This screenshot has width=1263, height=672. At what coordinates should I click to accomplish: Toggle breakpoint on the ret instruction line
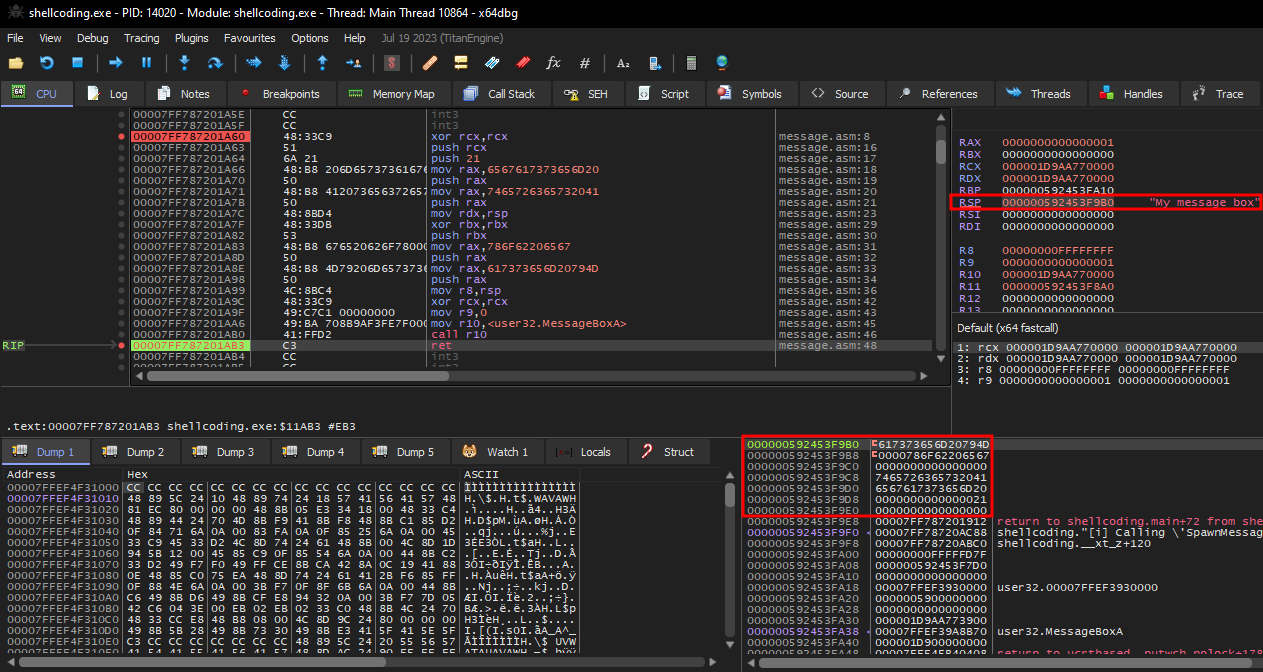click(x=122, y=345)
